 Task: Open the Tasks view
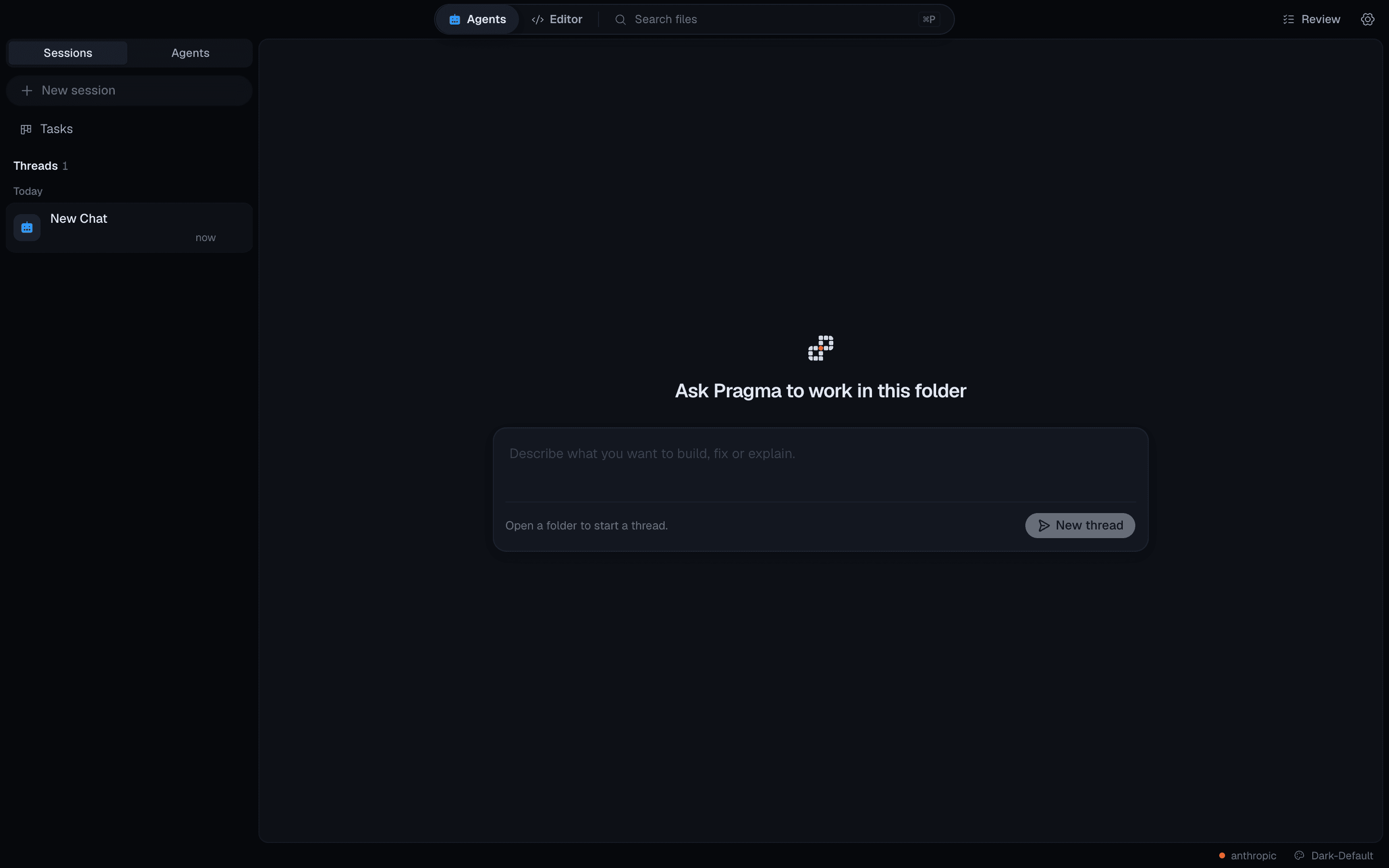pos(129,129)
